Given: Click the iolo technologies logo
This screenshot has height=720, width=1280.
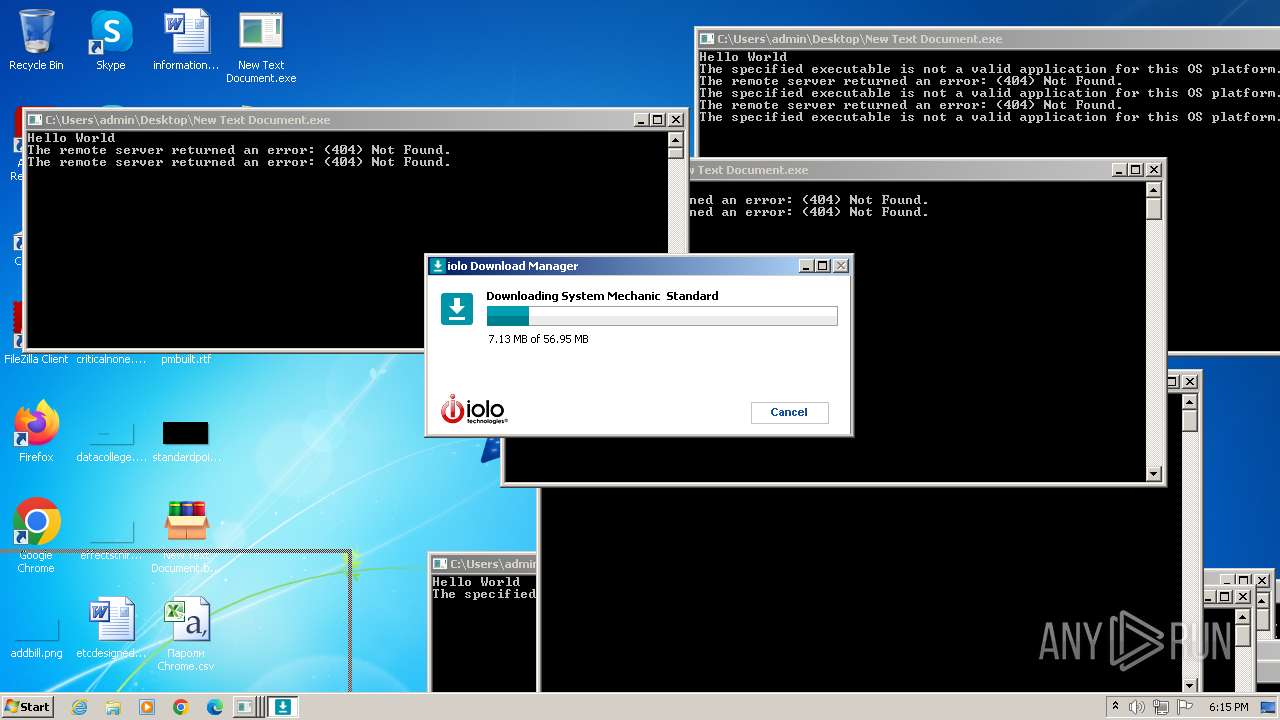Looking at the screenshot, I should pyautogui.click(x=474, y=409).
